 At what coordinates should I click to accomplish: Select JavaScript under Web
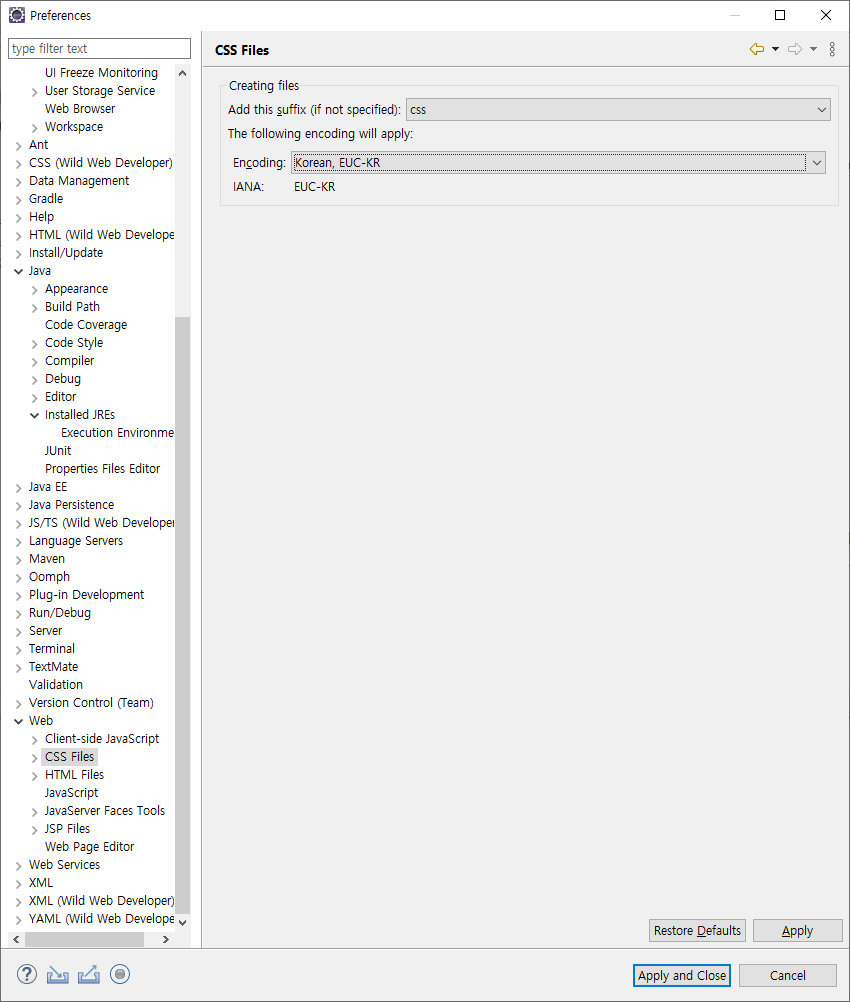[72, 792]
